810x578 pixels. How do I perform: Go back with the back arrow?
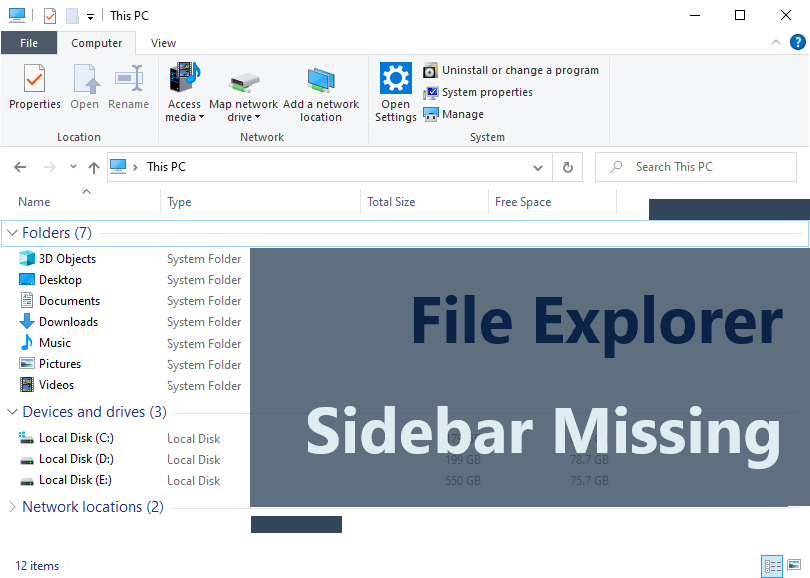pyautogui.click(x=20, y=167)
